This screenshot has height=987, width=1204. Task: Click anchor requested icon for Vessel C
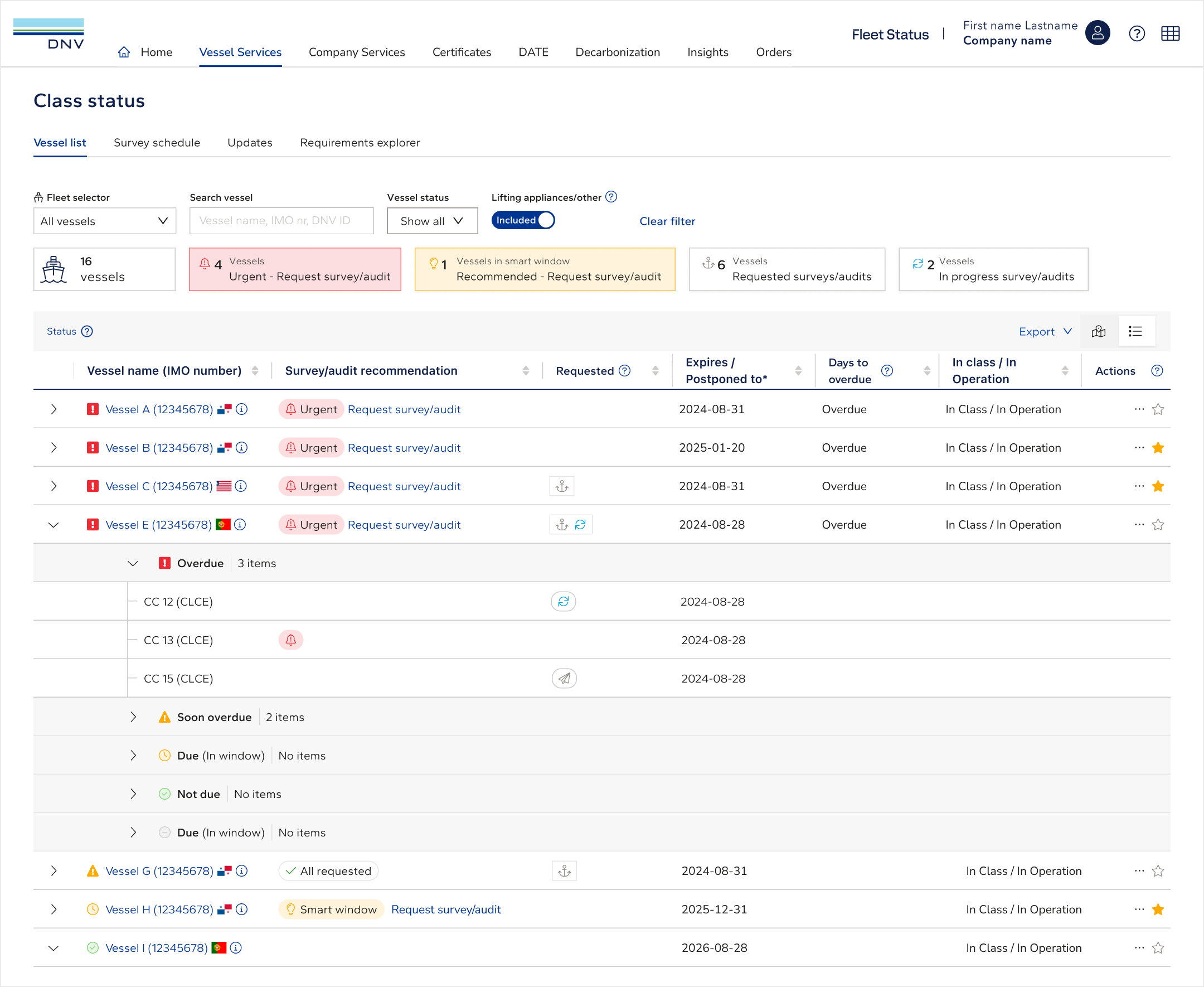tap(562, 486)
